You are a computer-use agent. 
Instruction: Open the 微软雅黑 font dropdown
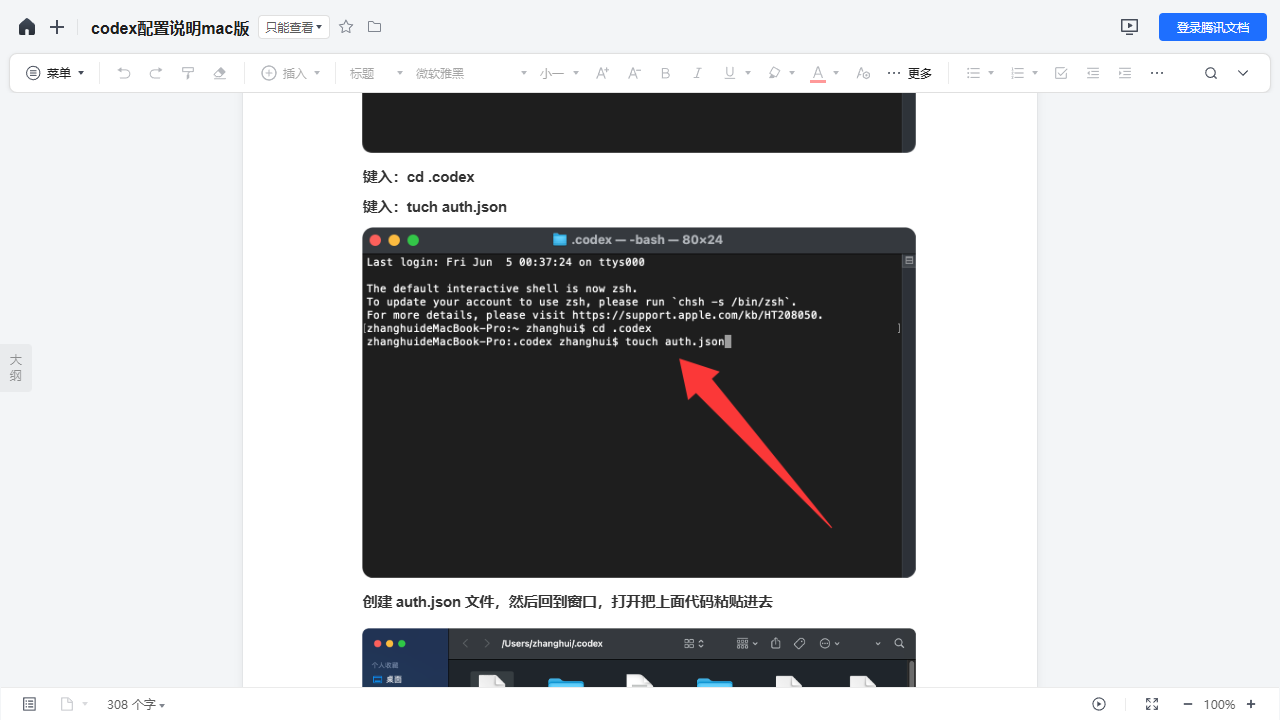click(x=471, y=73)
